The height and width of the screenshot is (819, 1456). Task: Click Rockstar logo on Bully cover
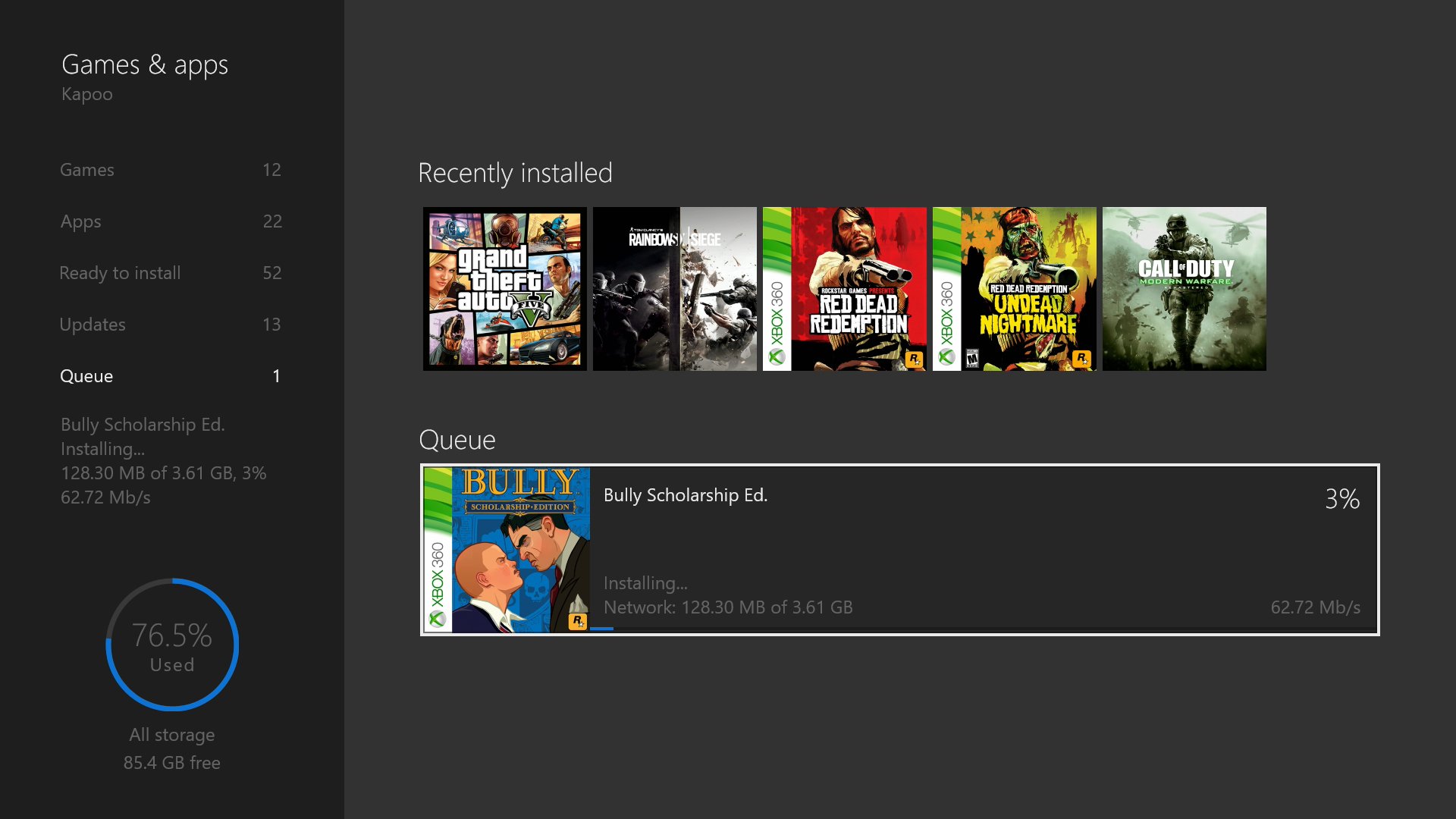(578, 621)
